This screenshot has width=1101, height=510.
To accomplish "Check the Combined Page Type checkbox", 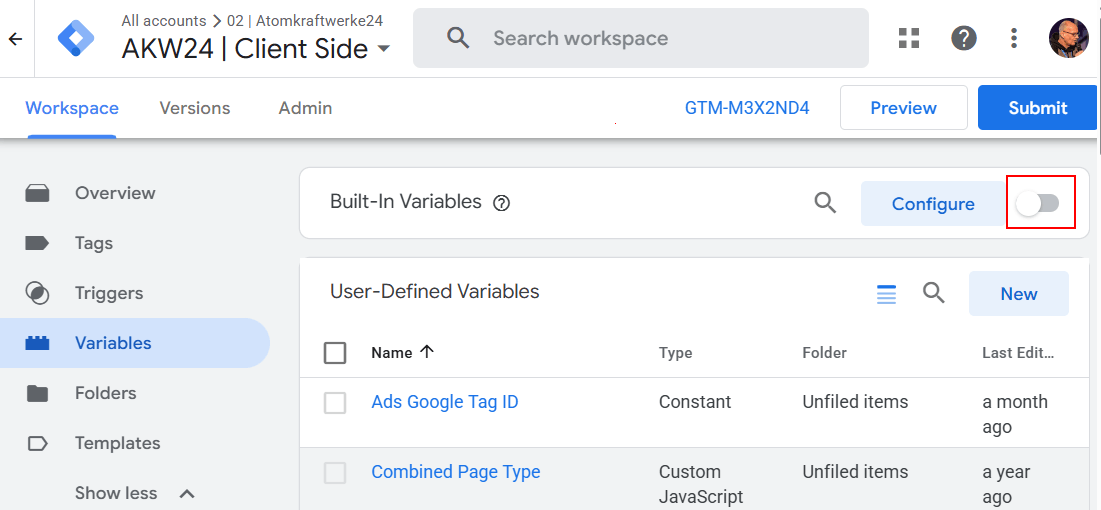I will (x=335, y=473).
